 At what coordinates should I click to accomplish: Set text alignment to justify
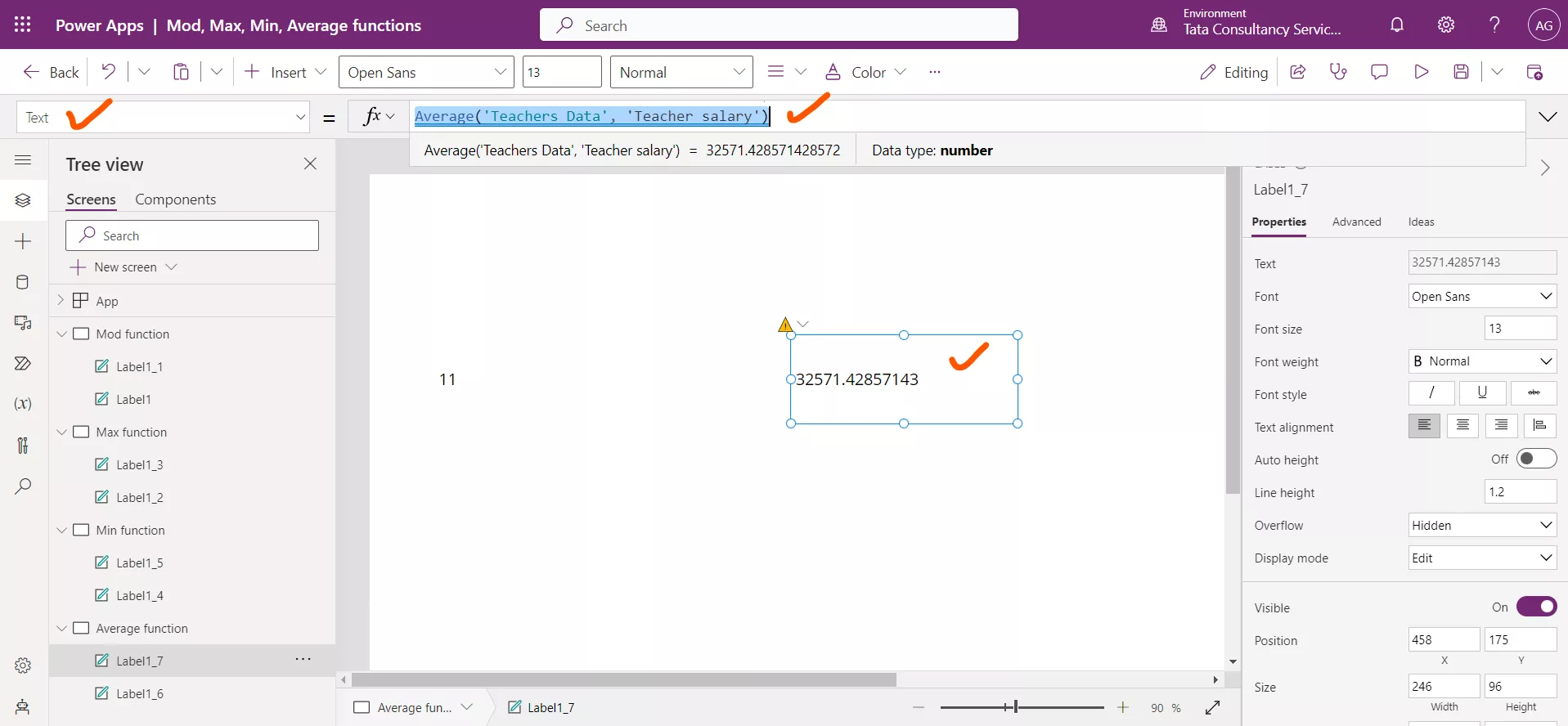tap(1539, 426)
